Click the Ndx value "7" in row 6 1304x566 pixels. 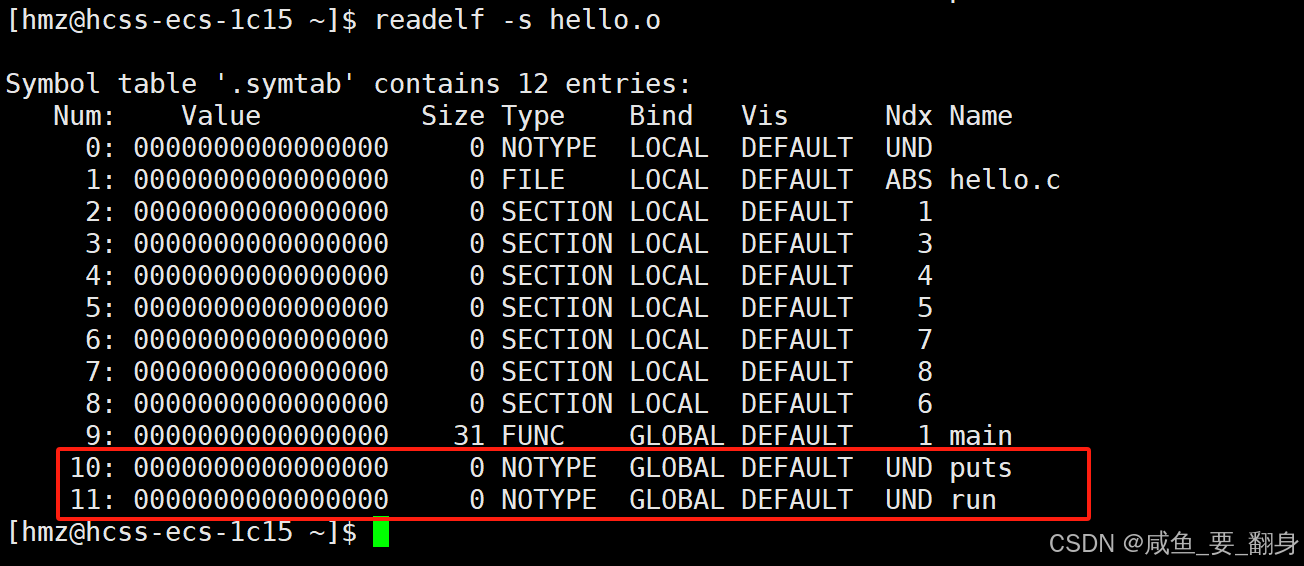[x=925, y=340]
